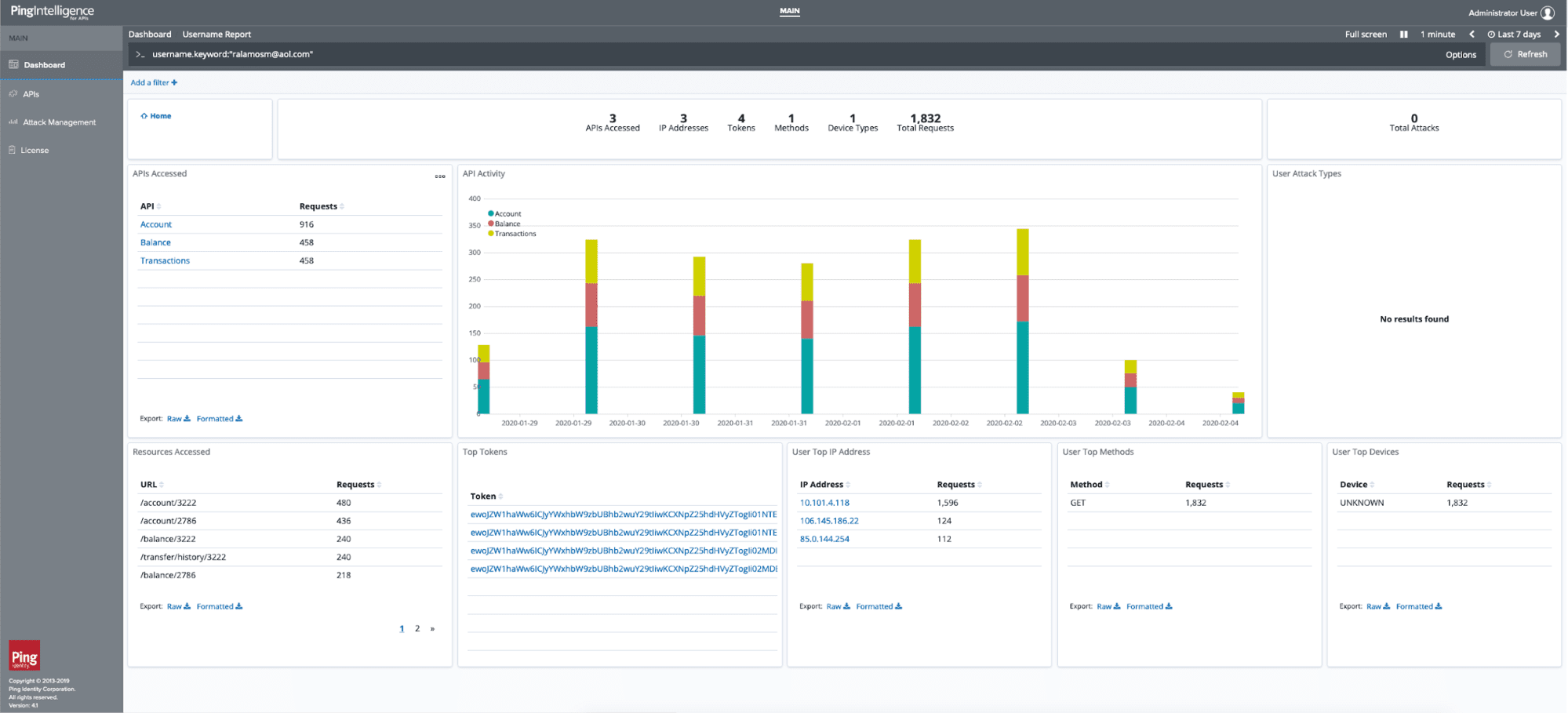Go to previous time range arrow
1568x713 pixels.
pos(1472,35)
